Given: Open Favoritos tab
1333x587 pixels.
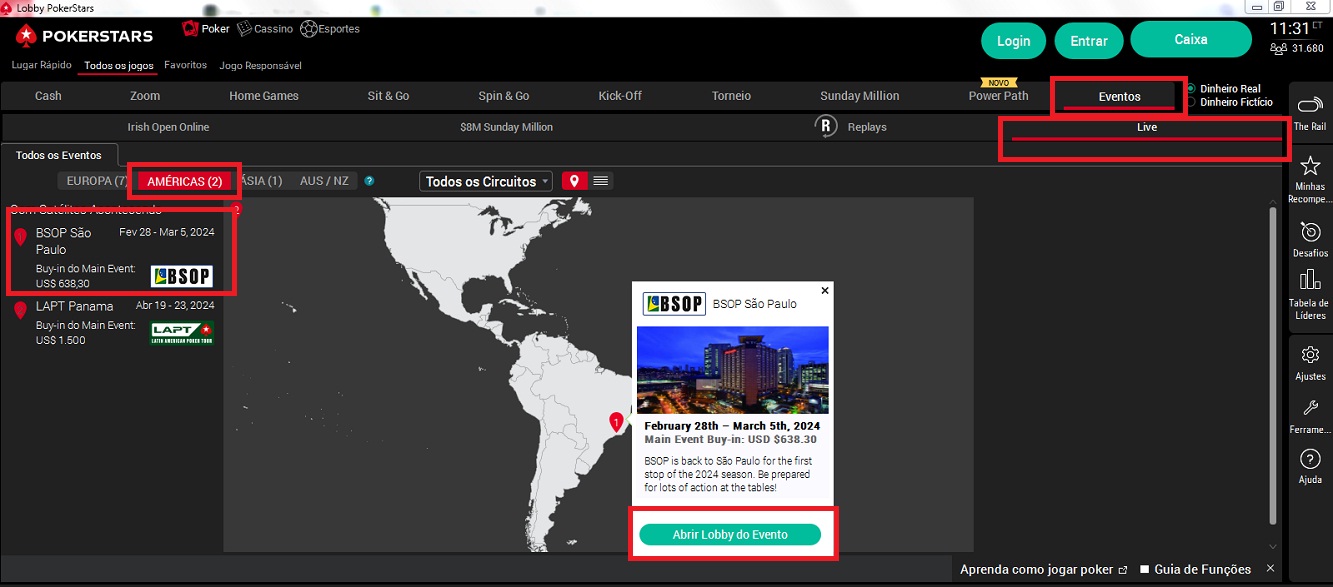Looking at the screenshot, I should coord(186,65).
